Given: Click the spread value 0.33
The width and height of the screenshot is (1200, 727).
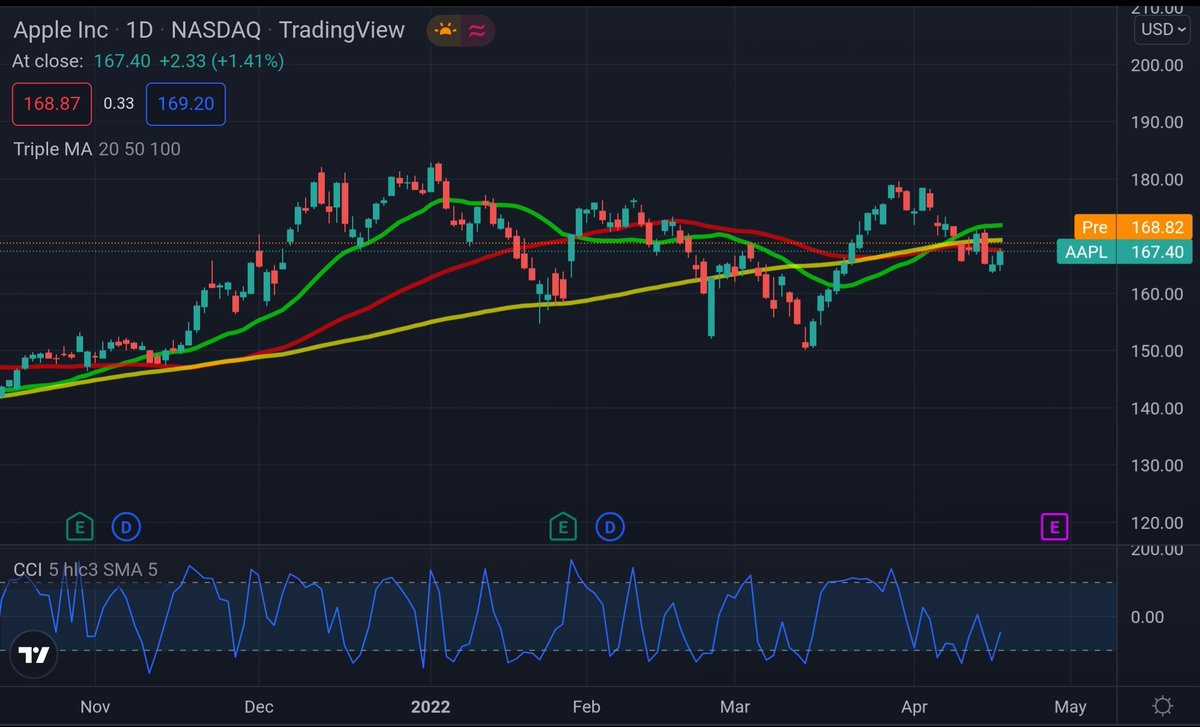Looking at the screenshot, I should click(119, 104).
